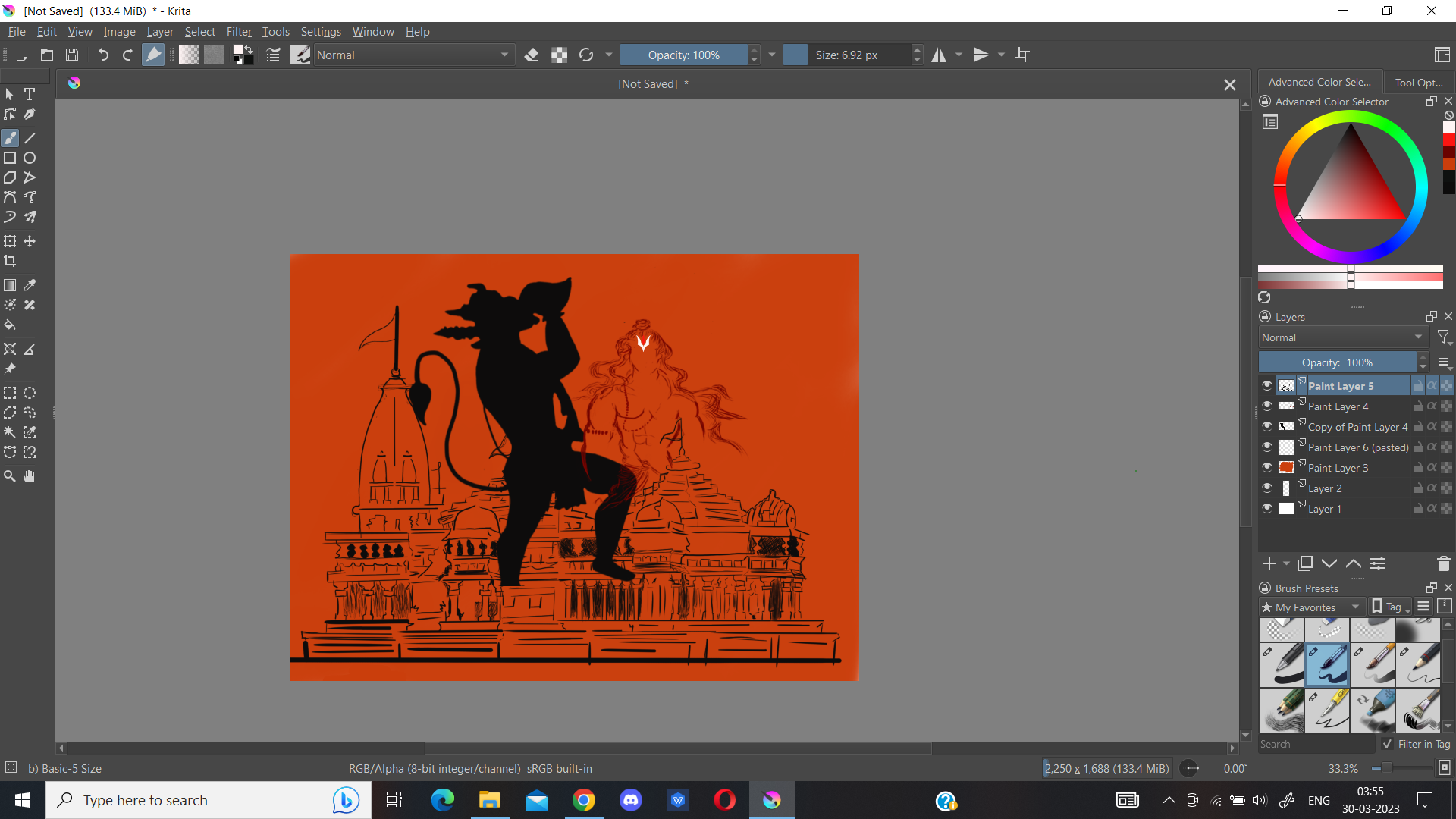Viewport: 1456px width, 819px height.
Task: Delete the selected layer with trash icon
Action: [1443, 563]
